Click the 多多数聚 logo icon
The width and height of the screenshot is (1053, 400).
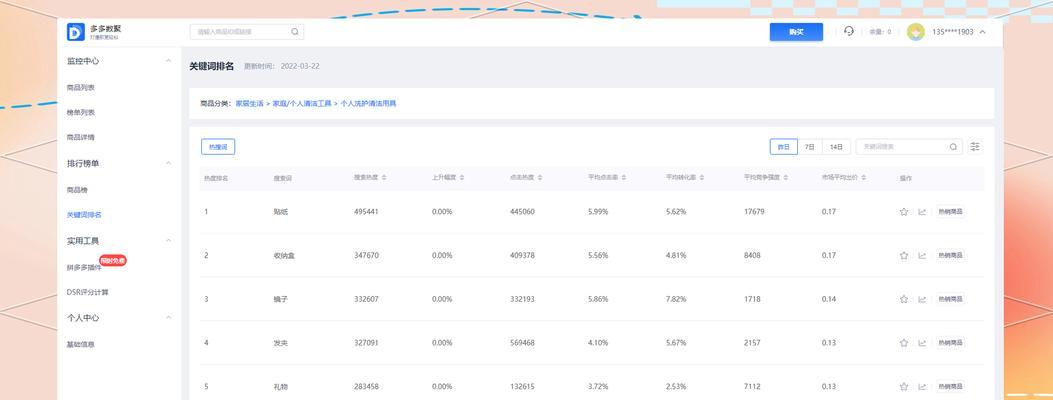(76, 32)
